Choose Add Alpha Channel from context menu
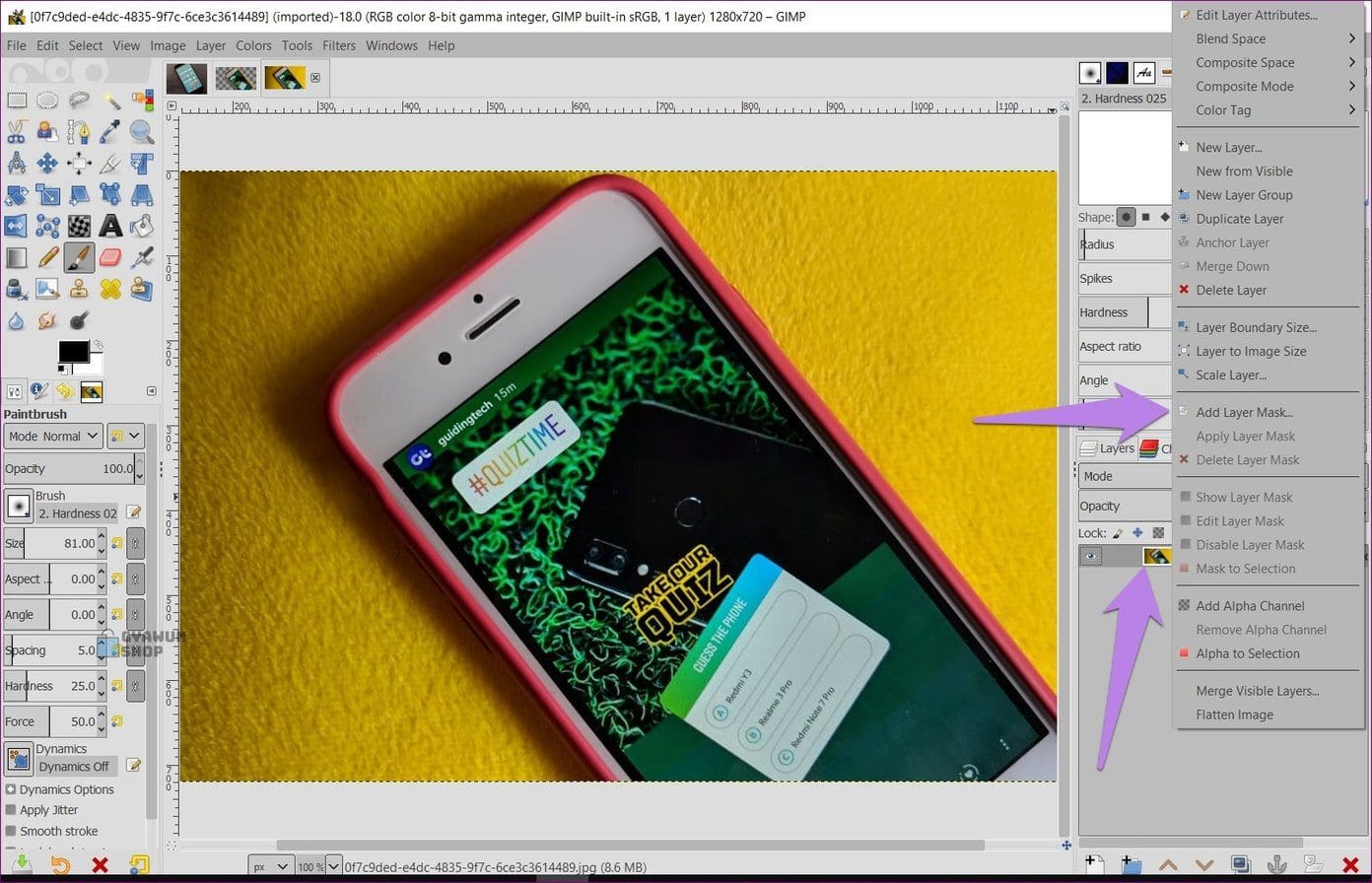Viewport: 1372px width, 883px height. tap(1269, 606)
